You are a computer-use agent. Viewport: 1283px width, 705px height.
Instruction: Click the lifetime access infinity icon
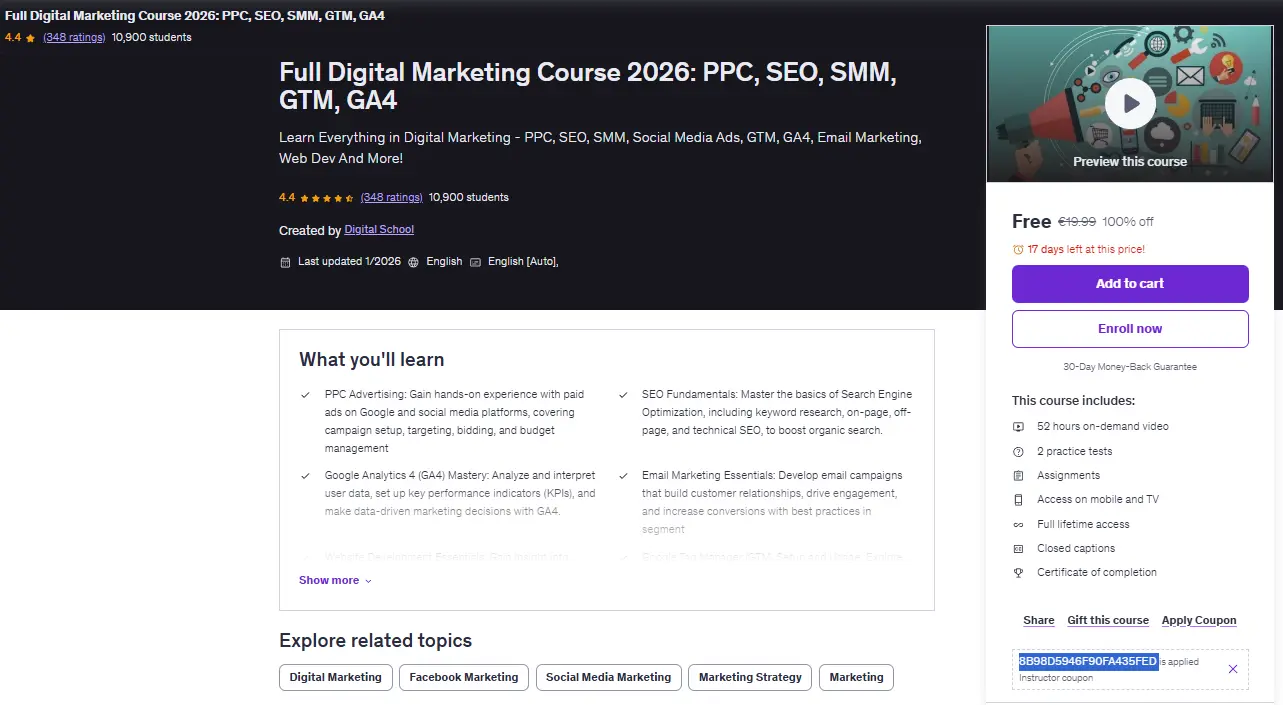(x=1018, y=524)
